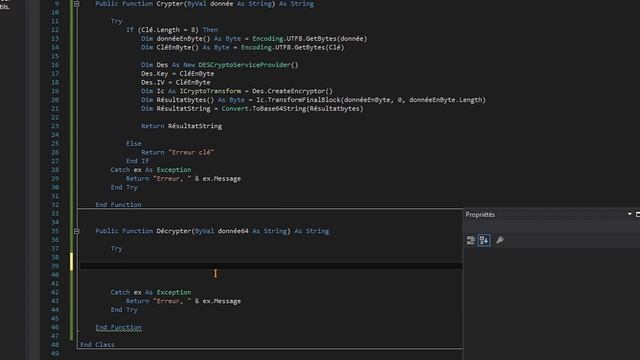Place cursor on the highlighted empty line 39
640x360 pixels.
pos(271,266)
